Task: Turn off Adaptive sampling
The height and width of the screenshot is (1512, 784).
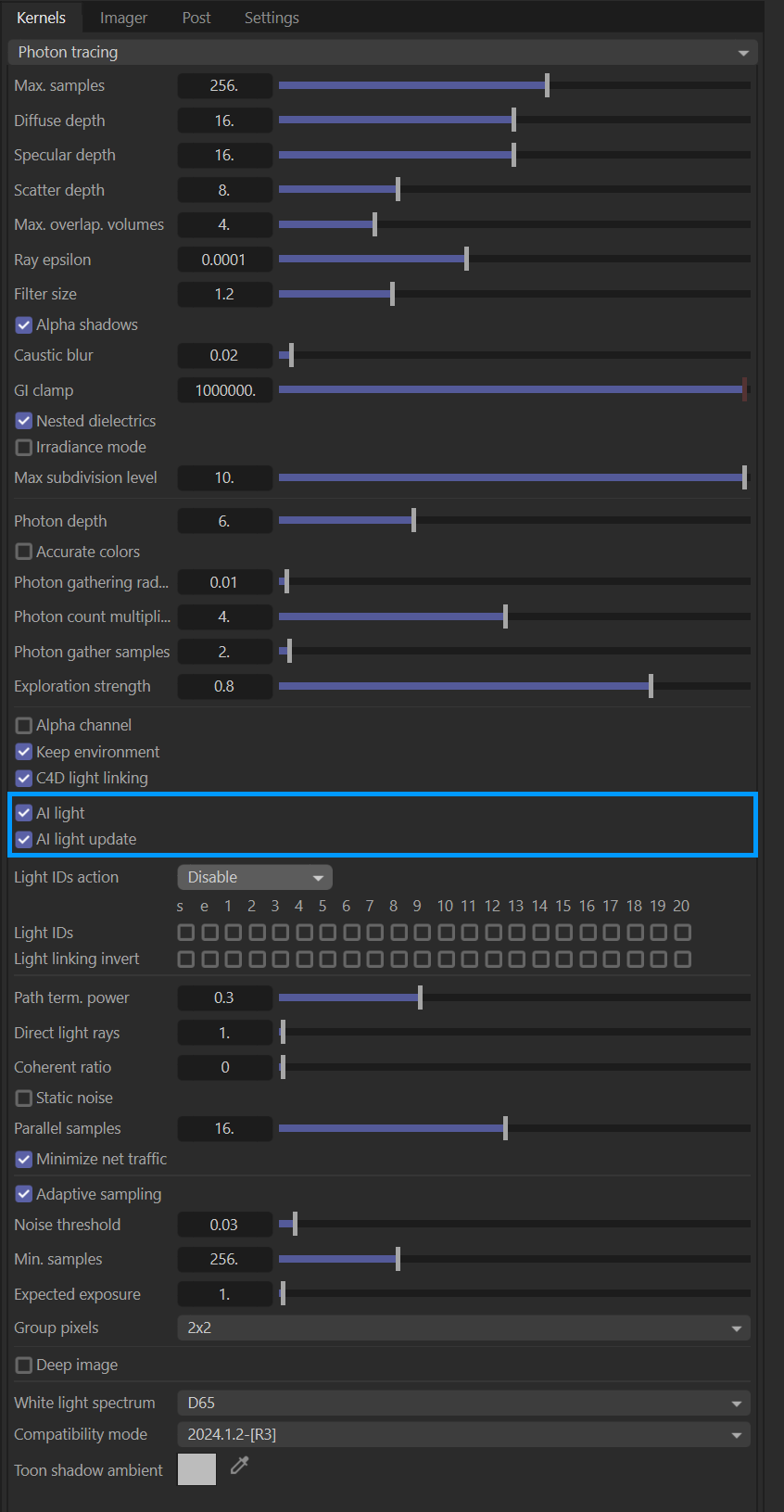Action: 24,1195
